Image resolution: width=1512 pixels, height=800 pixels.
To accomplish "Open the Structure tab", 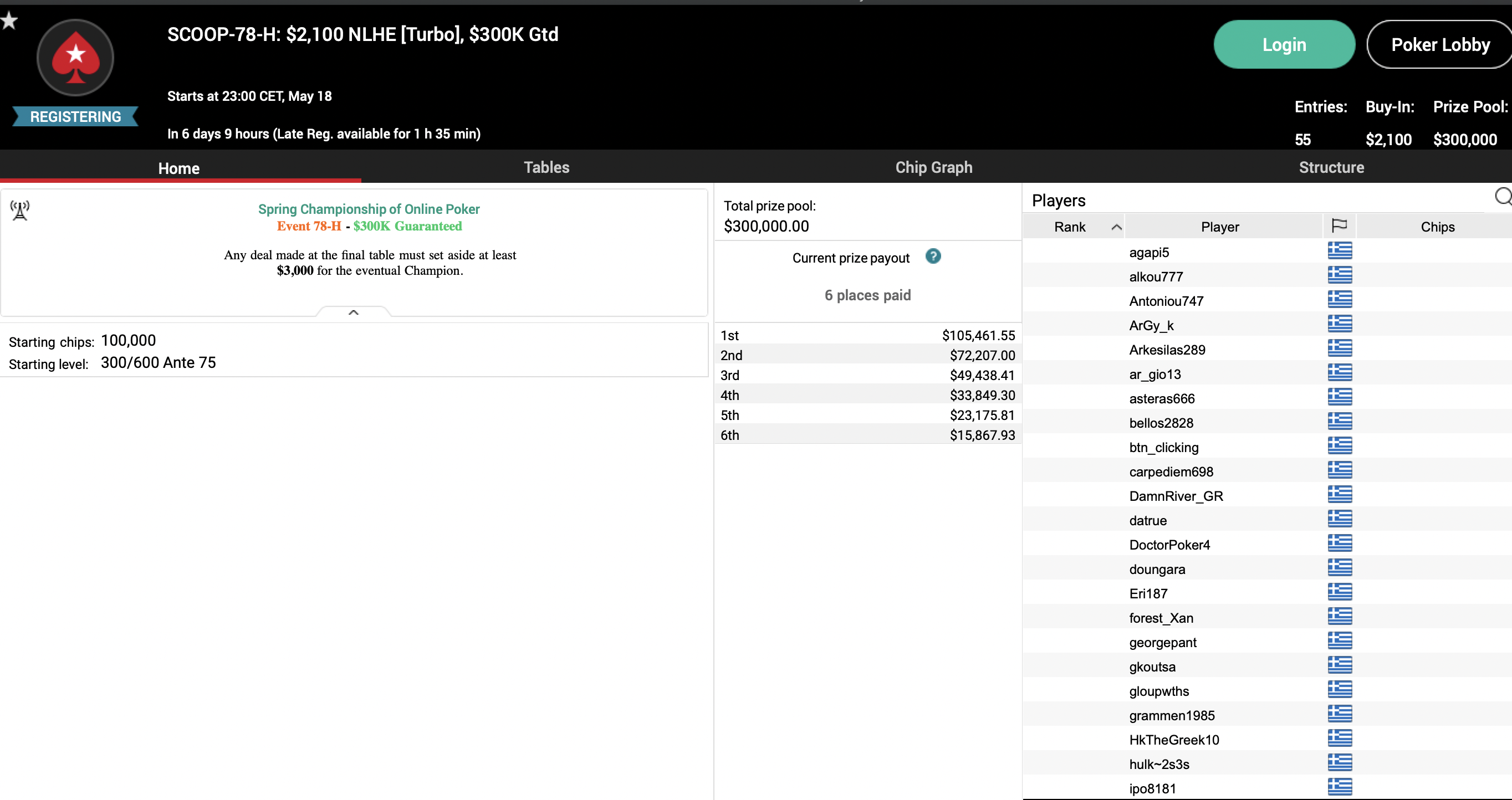I will click(1331, 167).
